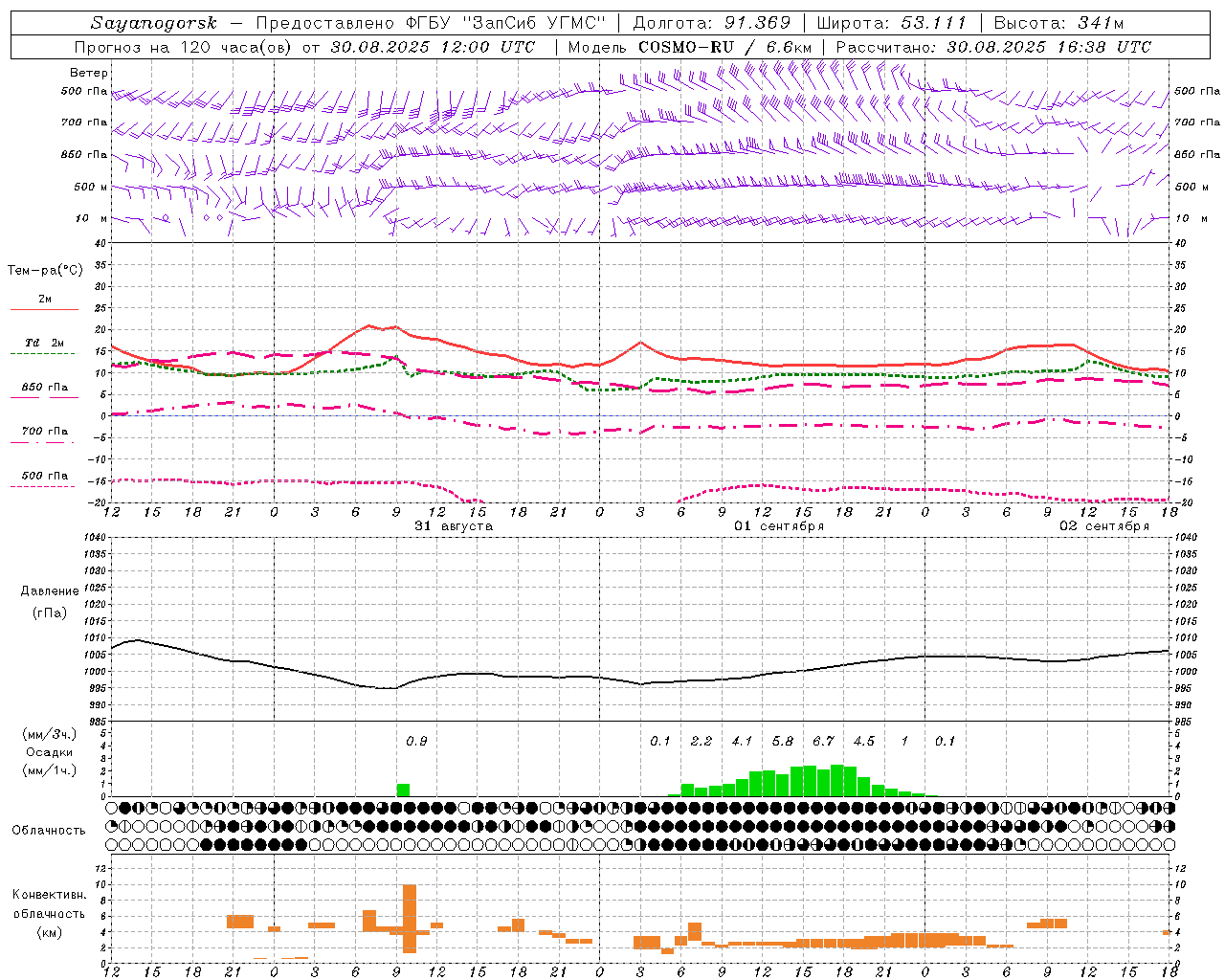The image size is (1225, 980).
Task: Click the Тем-ра(°C) panel label
Action: pyautogui.click(x=45, y=271)
